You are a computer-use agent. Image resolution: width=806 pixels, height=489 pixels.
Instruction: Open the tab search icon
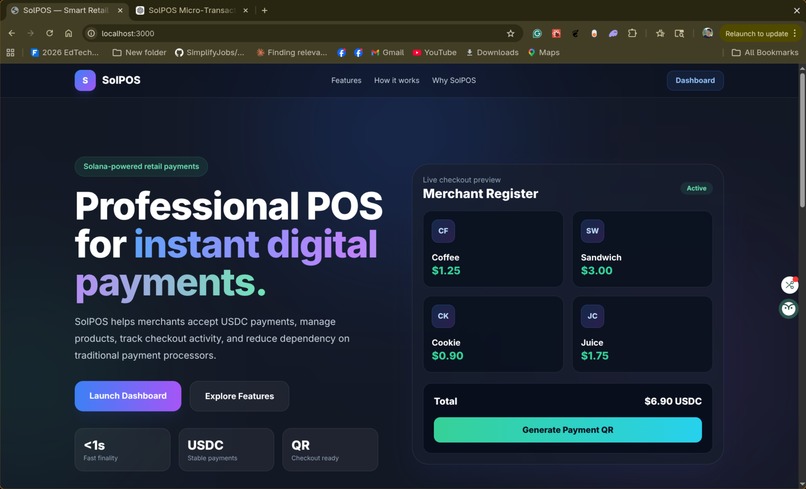point(679,33)
